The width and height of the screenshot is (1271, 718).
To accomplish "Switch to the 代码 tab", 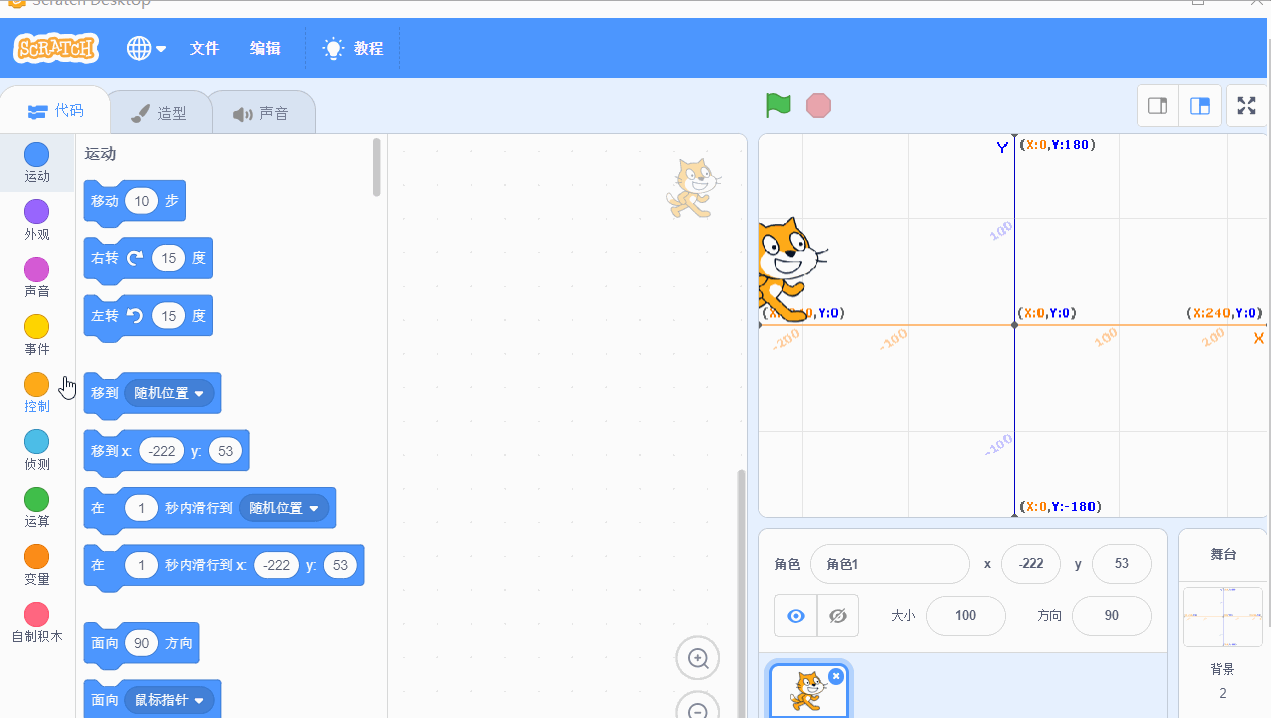I will point(55,111).
